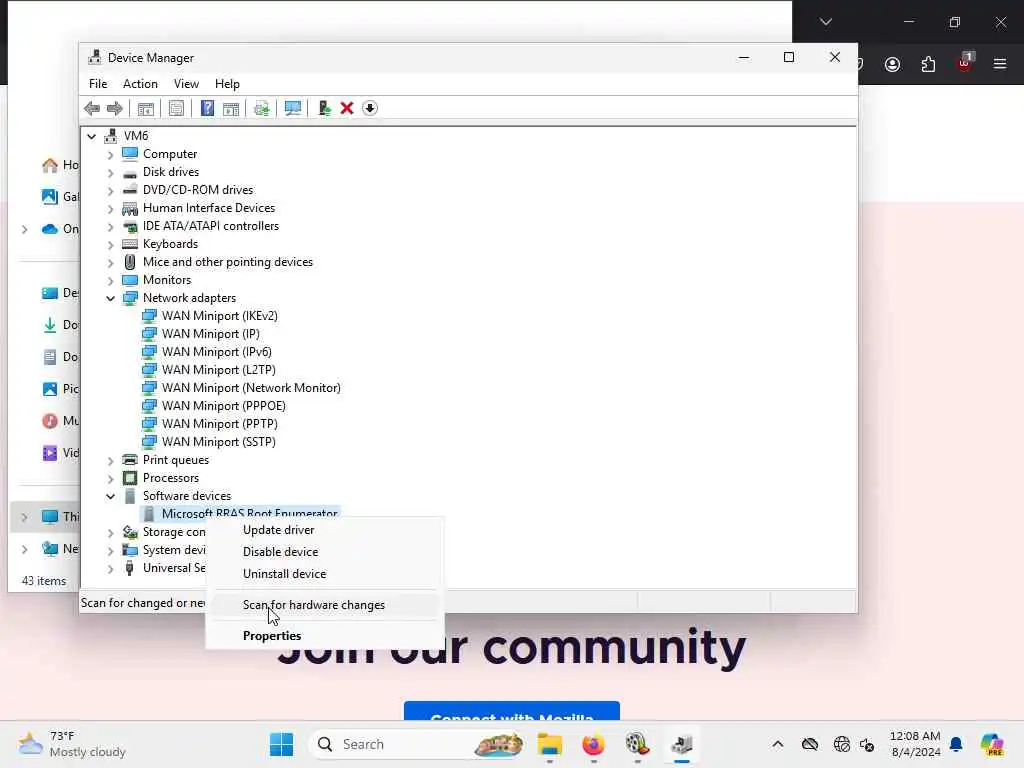Collapse the Network adapters category

[110, 298]
